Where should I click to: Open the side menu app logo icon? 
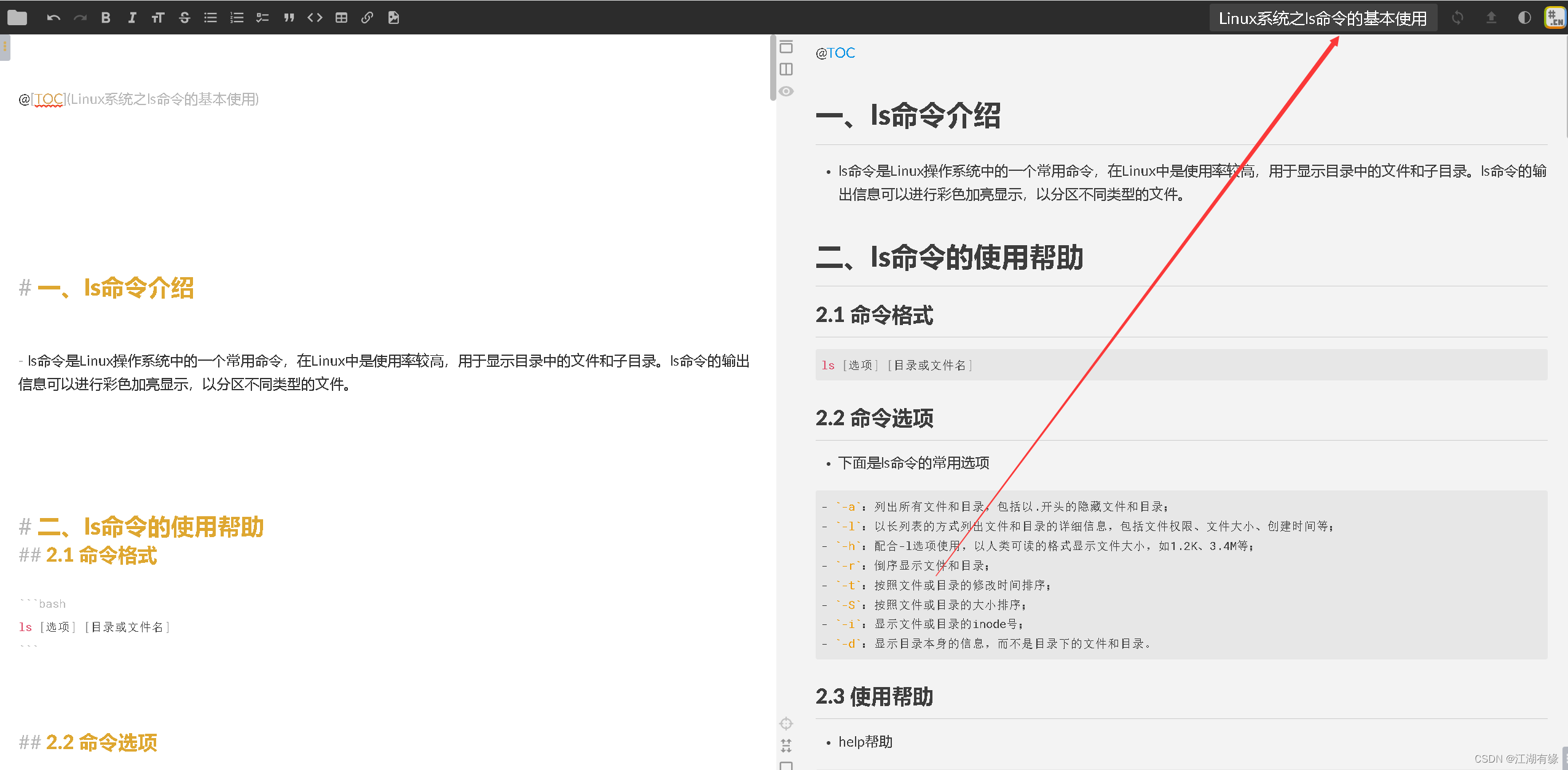point(1555,18)
